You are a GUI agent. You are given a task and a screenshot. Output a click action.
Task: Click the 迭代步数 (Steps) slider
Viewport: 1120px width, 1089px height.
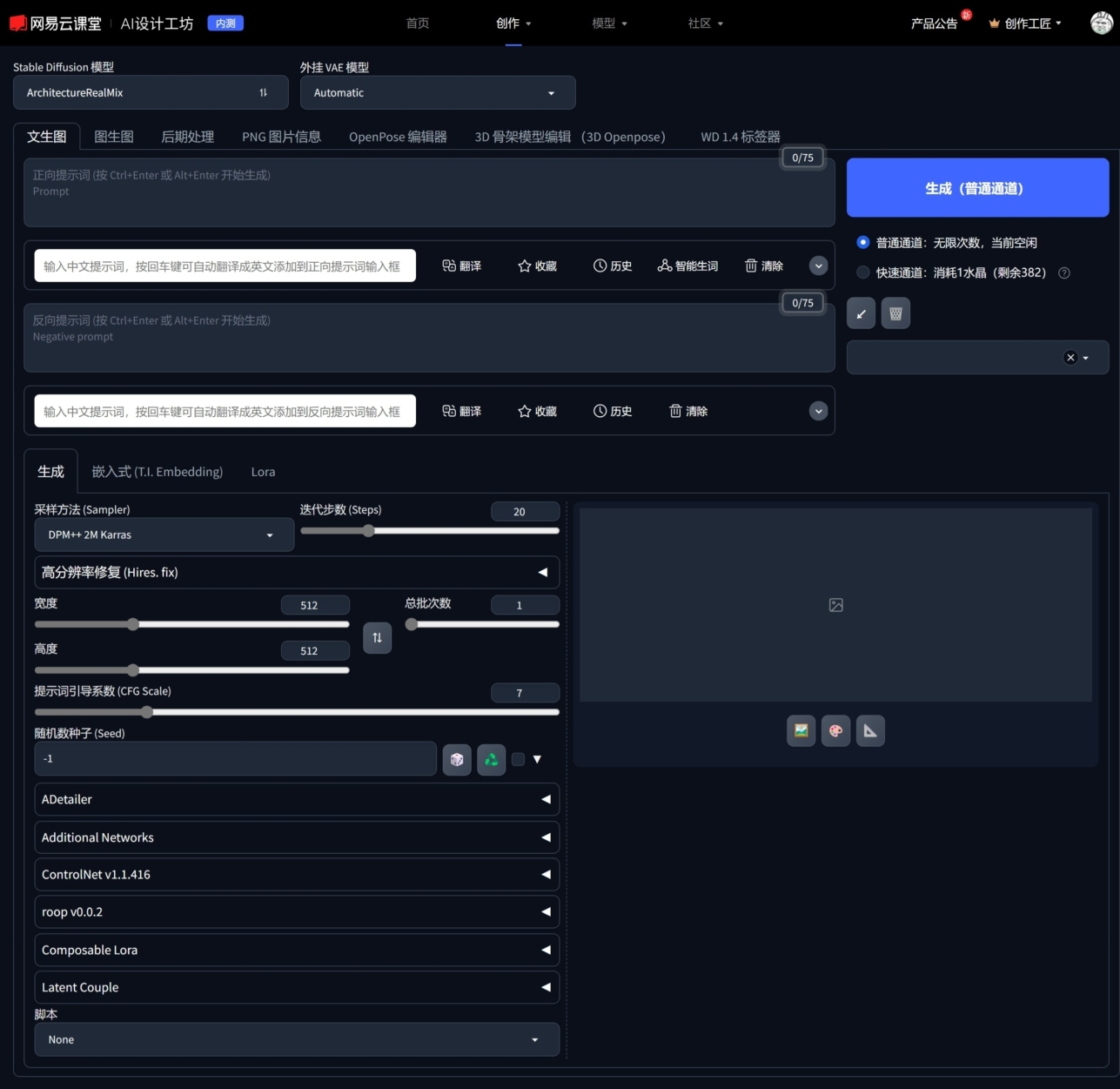click(430, 530)
